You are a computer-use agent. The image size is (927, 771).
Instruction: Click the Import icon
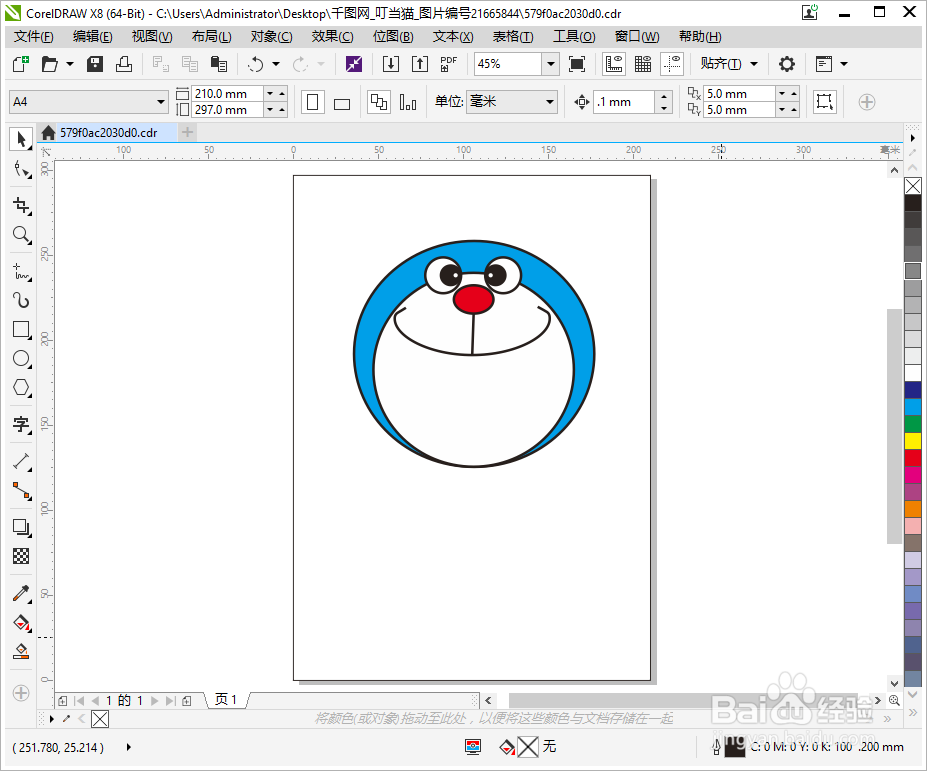(391, 64)
